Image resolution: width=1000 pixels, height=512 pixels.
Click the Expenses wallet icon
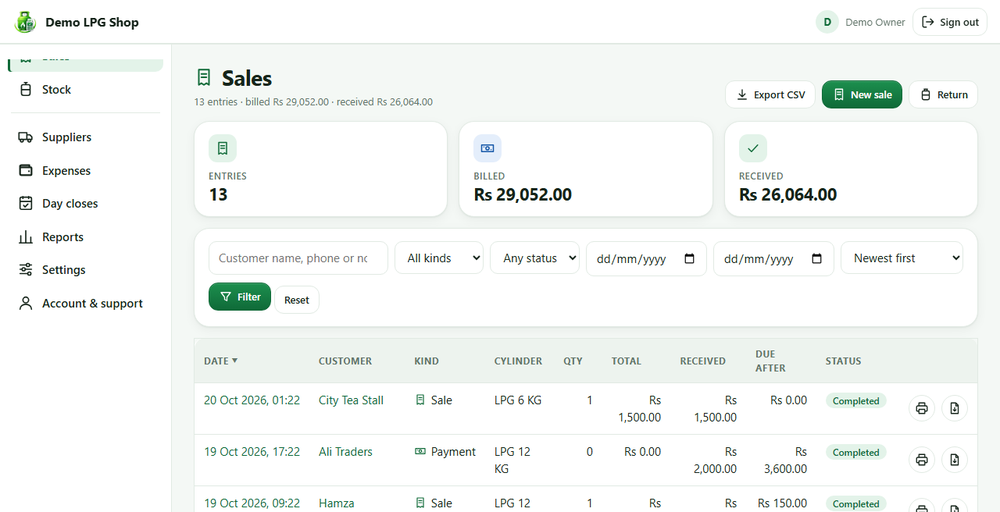[26, 170]
